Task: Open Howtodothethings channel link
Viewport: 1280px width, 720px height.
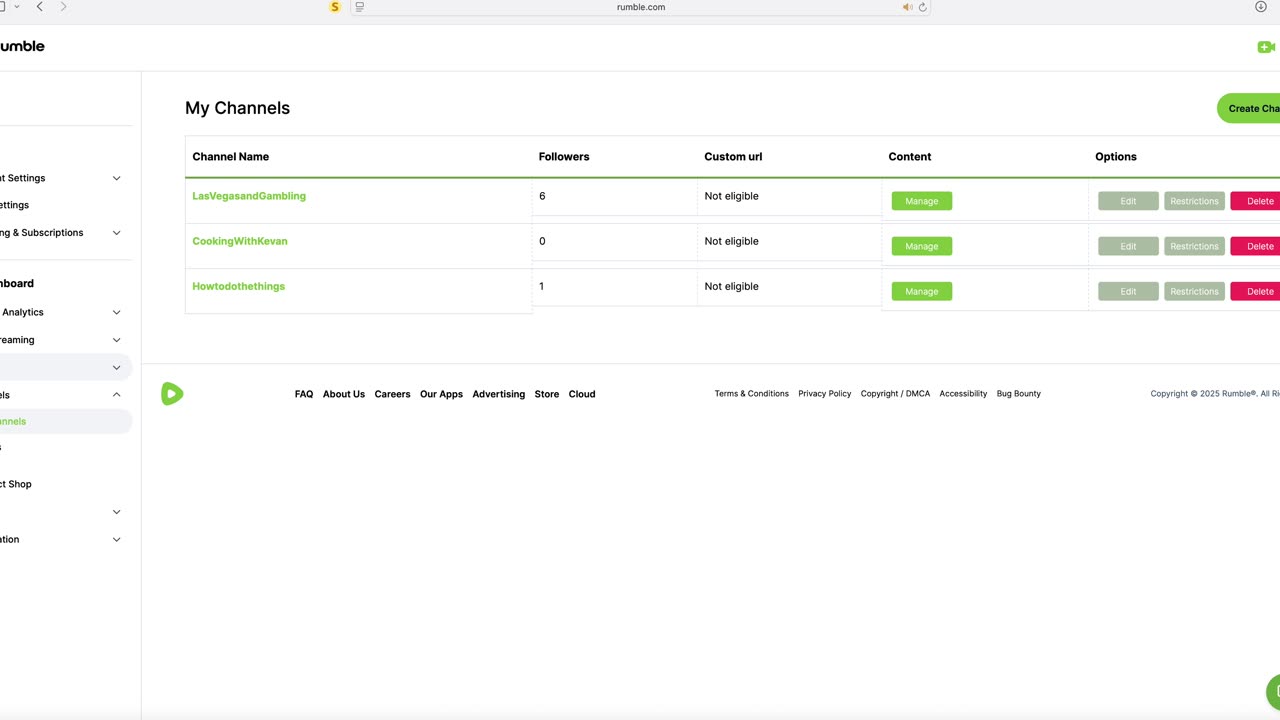Action: click(239, 286)
